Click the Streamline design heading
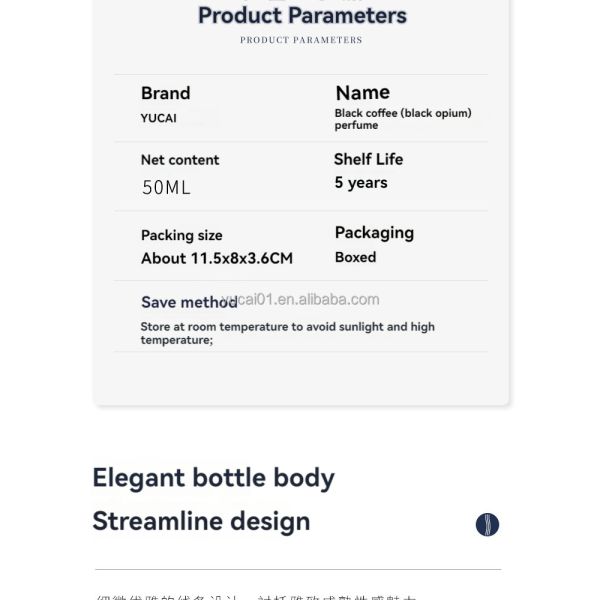Image resolution: width=600 pixels, height=600 pixels. coord(201,522)
